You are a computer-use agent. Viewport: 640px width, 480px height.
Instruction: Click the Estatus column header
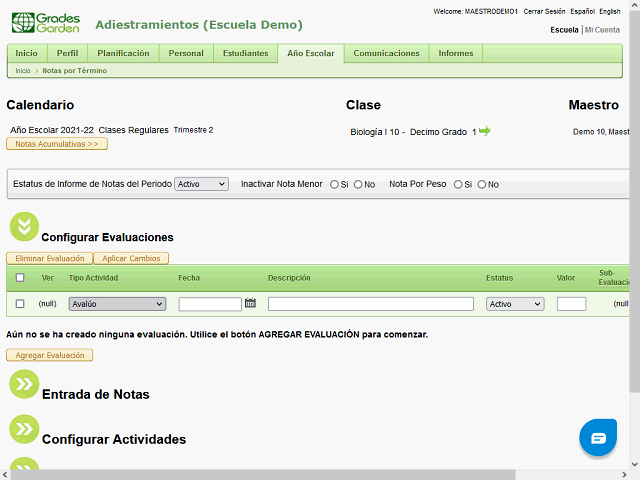[499, 278]
